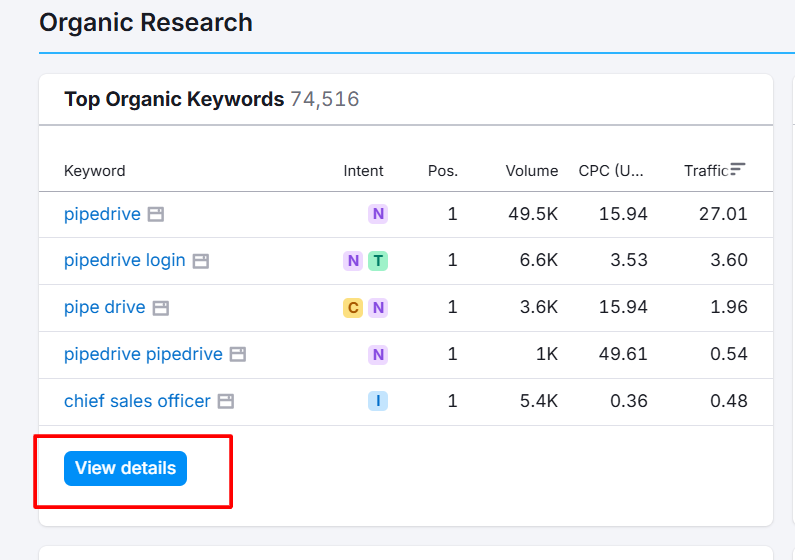Click the 0.54 traffic value
Viewport: 795px width, 560px height.
click(729, 354)
